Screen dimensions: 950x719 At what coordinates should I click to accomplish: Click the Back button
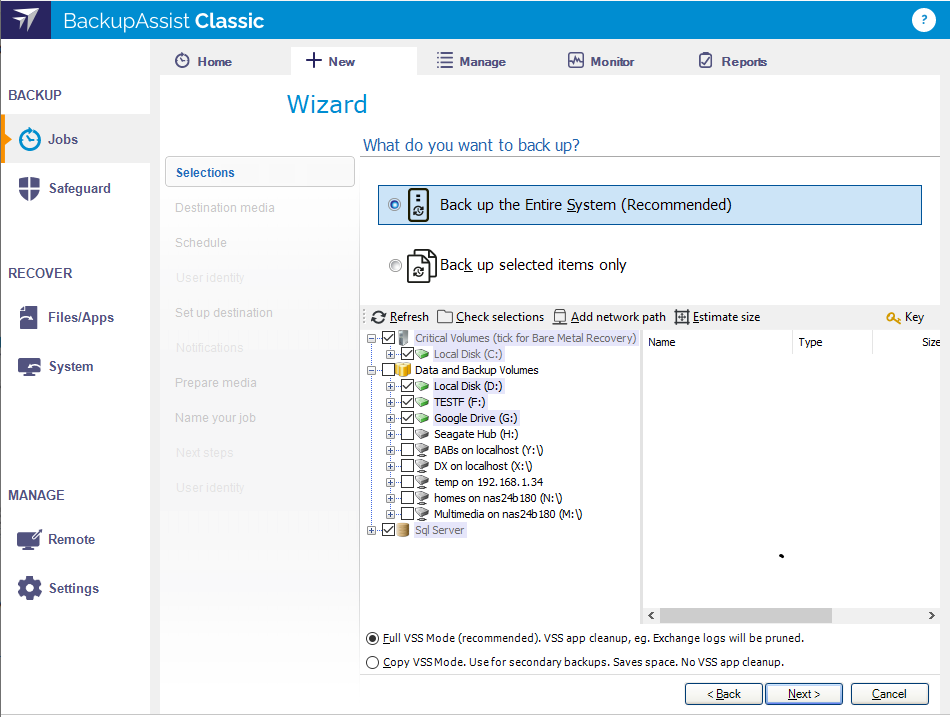click(723, 694)
